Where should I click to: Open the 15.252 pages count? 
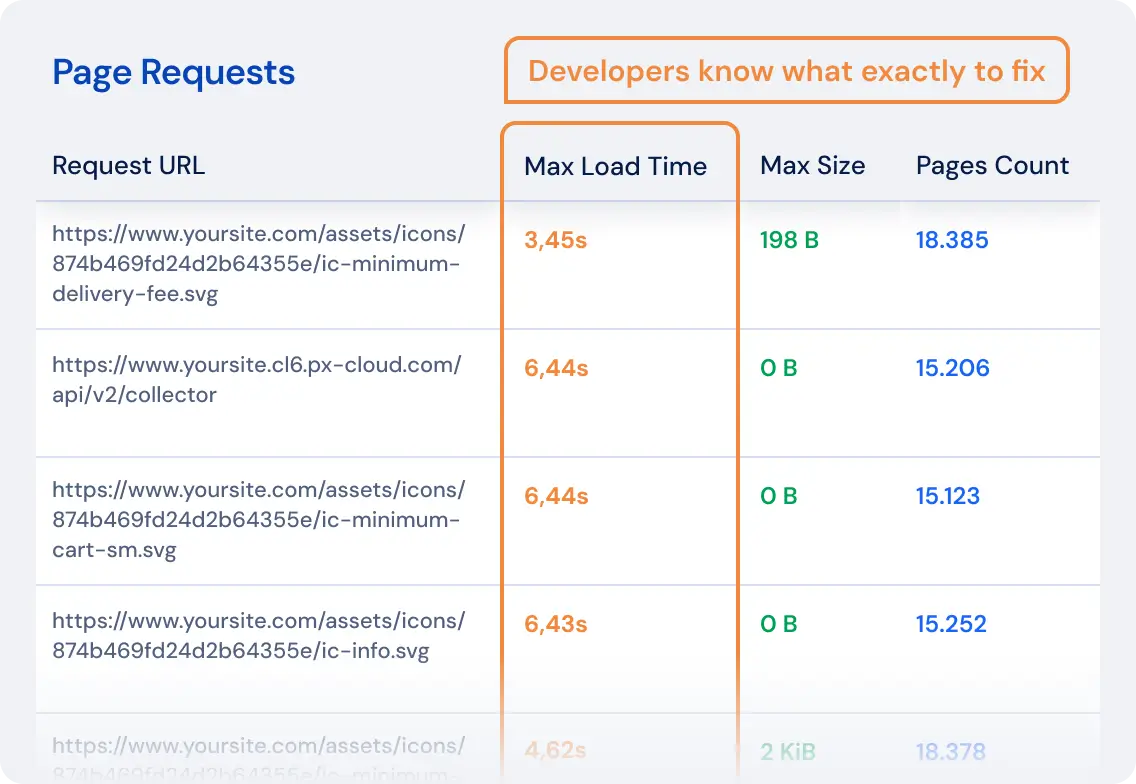point(951,624)
